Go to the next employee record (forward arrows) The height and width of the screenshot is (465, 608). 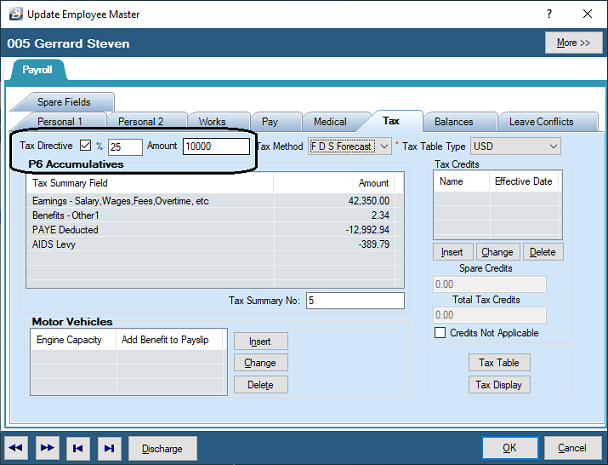pyautogui.click(x=47, y=448)
